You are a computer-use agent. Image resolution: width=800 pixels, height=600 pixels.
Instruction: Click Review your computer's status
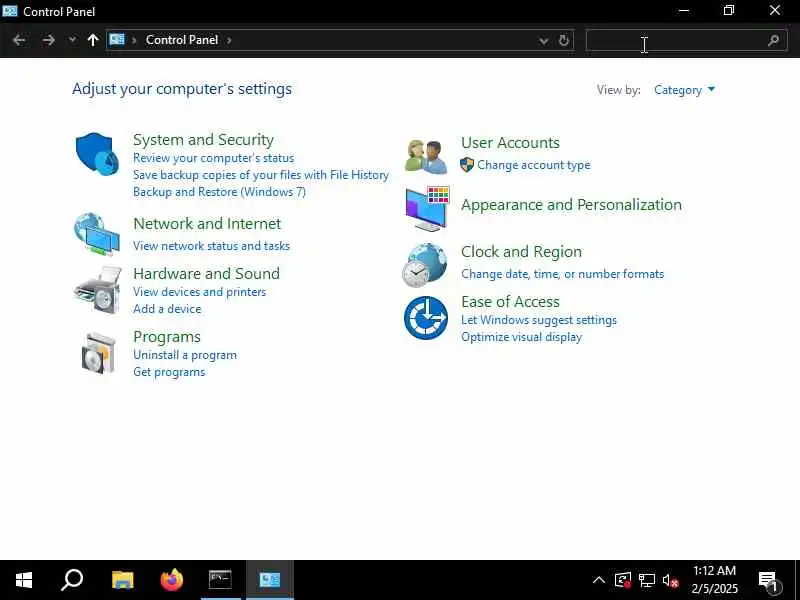213,158
